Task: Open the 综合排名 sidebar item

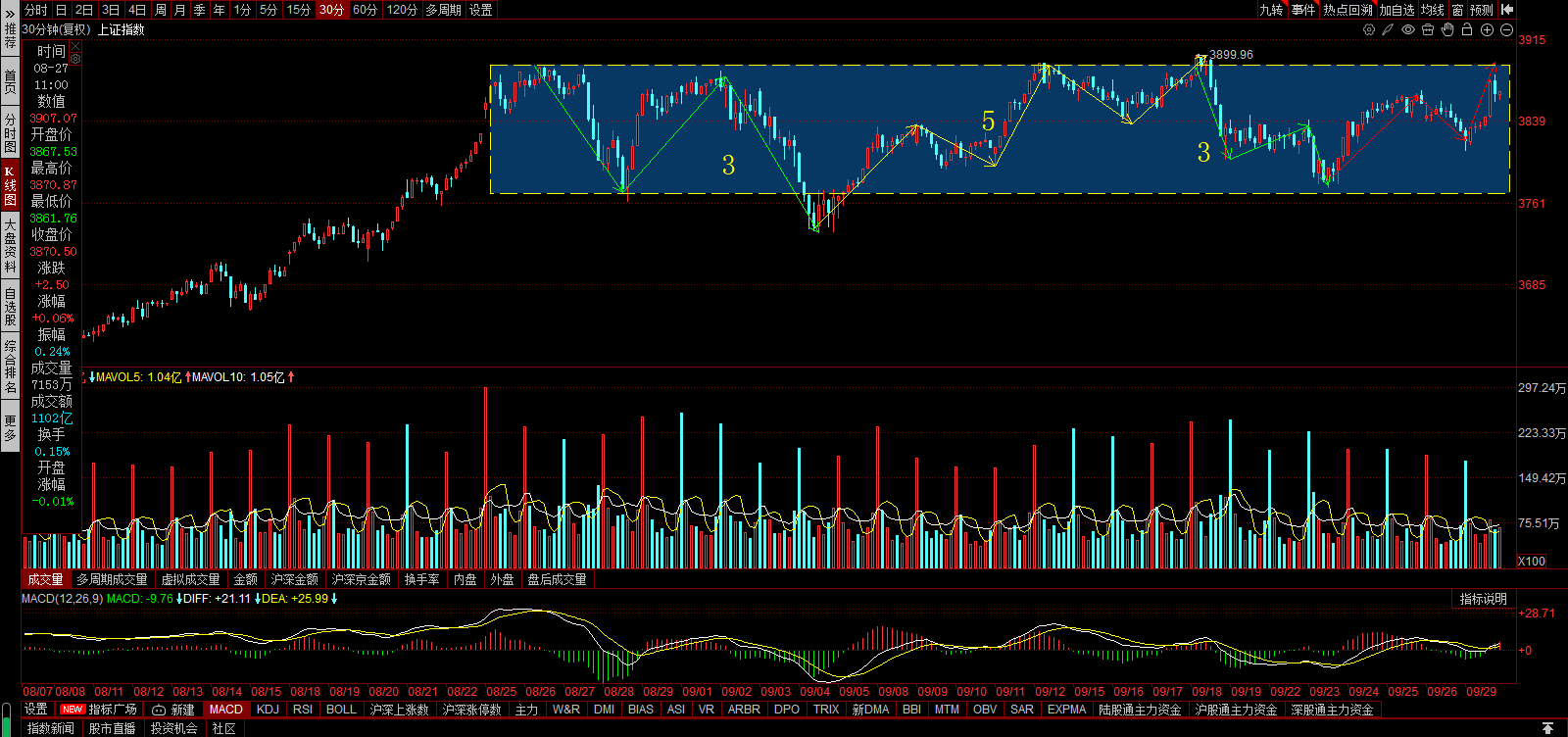Action: [x=10, y=367]
